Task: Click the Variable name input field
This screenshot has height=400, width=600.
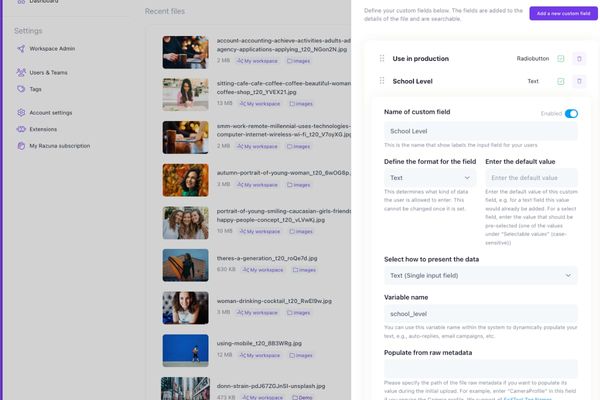Action: 481,314
